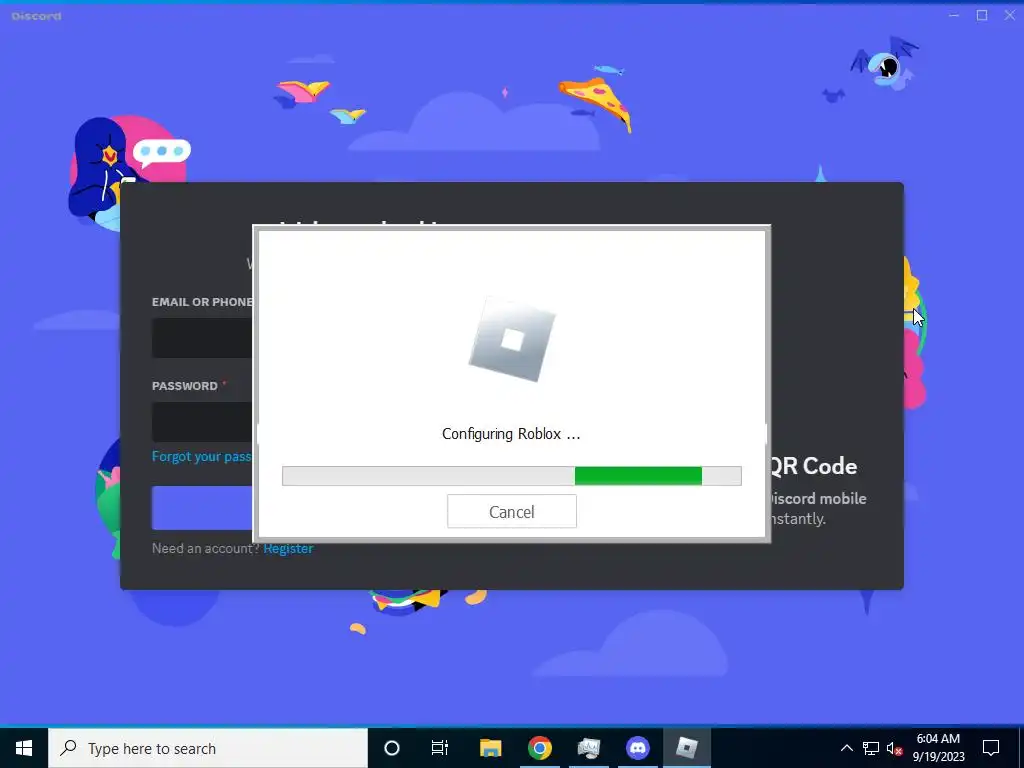The image size is (1024, 768).
Task: Click the Roblox installer progress bar
Action: [x=511, y=476]
